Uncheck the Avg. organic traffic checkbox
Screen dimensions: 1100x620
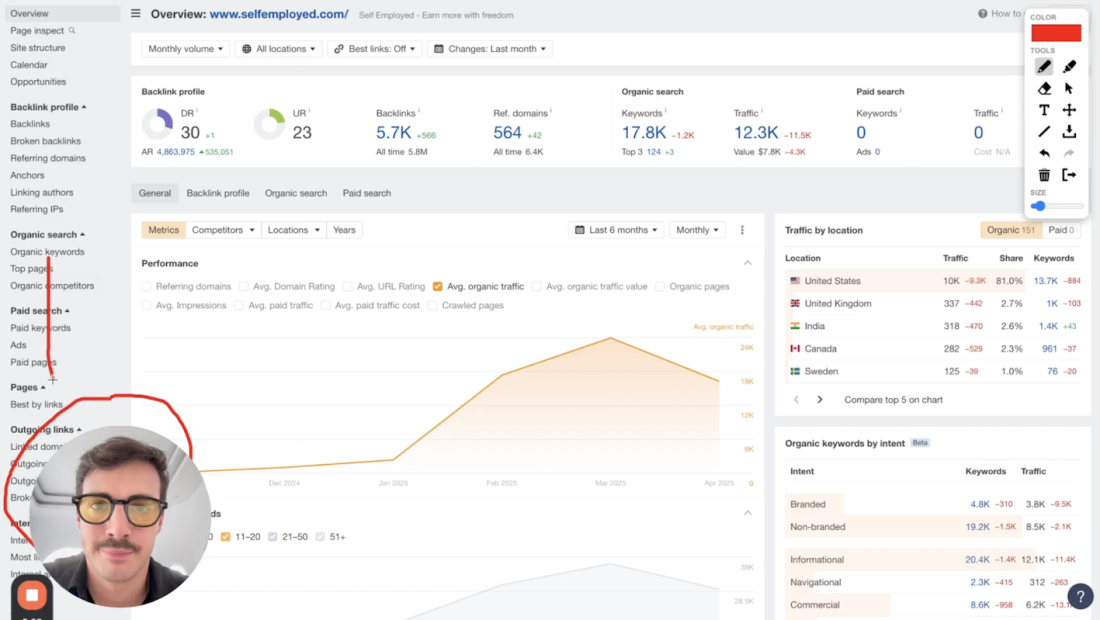(x=438, y=286)
